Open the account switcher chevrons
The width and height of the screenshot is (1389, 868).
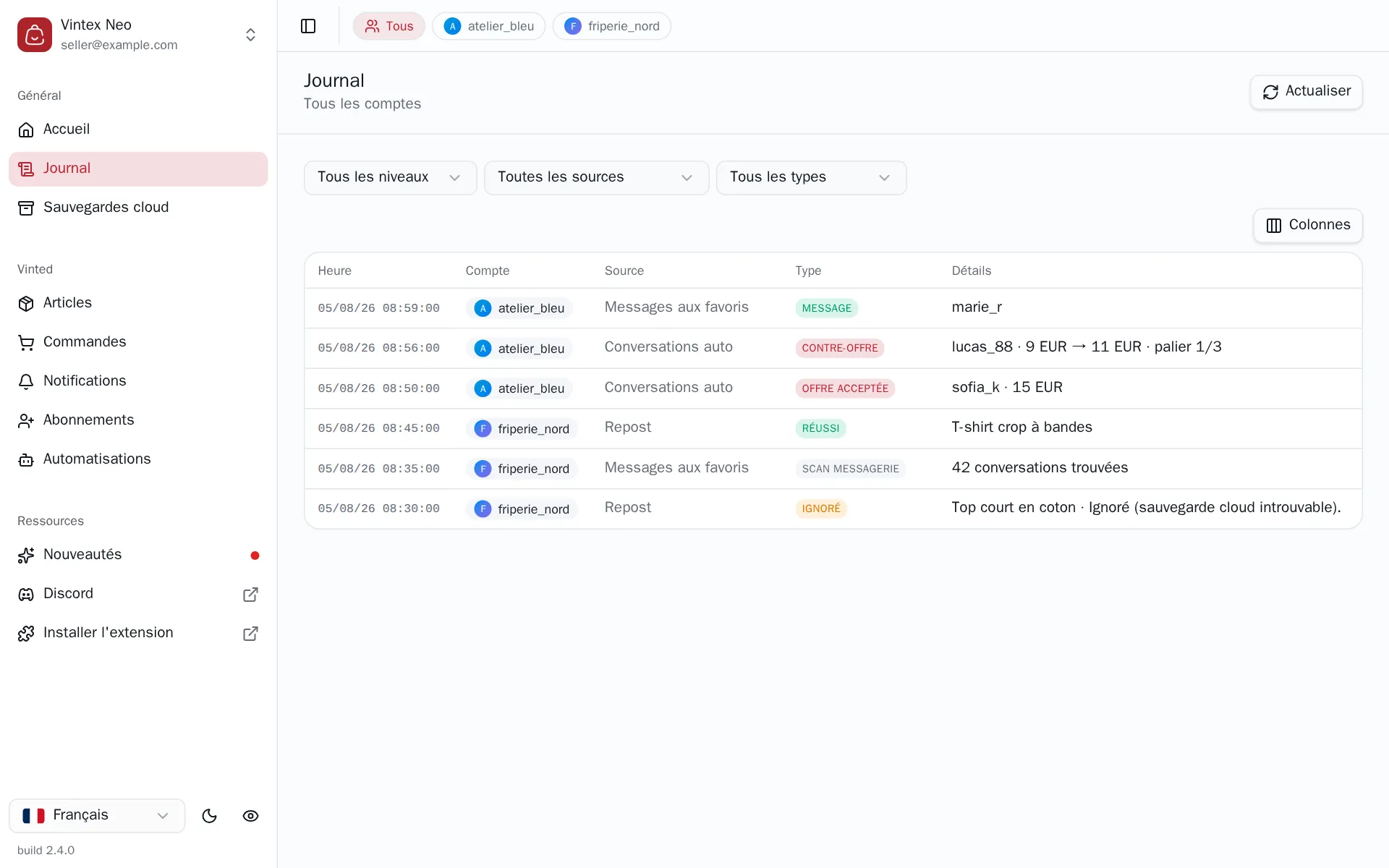click(x=250, y=35)
